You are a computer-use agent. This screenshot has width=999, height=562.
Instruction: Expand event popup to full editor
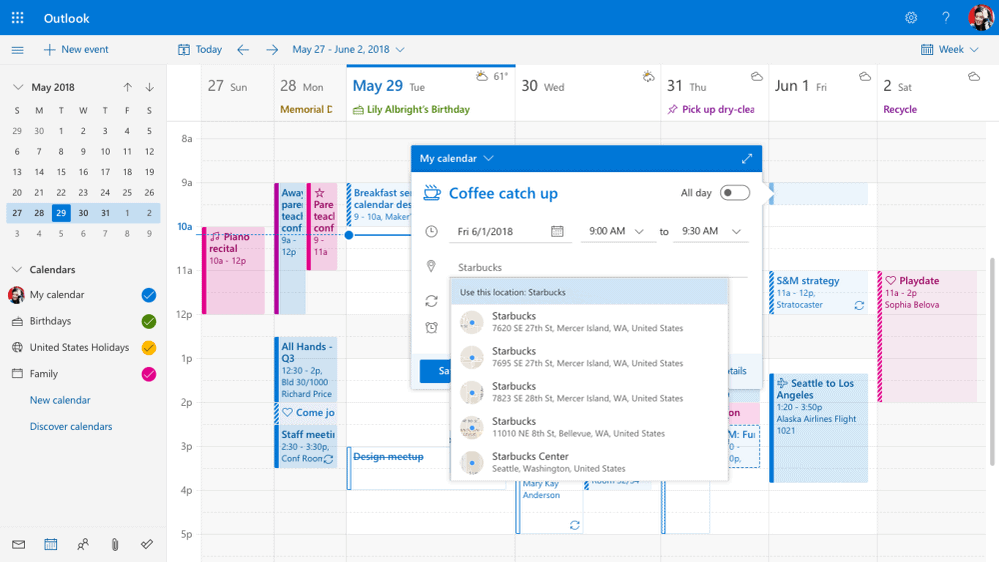tap(746, 158)
